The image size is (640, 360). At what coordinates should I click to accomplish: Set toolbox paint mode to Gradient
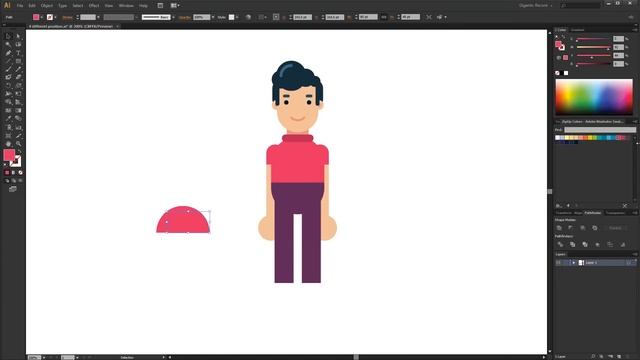pyautogui.click(x=13, y=173)
